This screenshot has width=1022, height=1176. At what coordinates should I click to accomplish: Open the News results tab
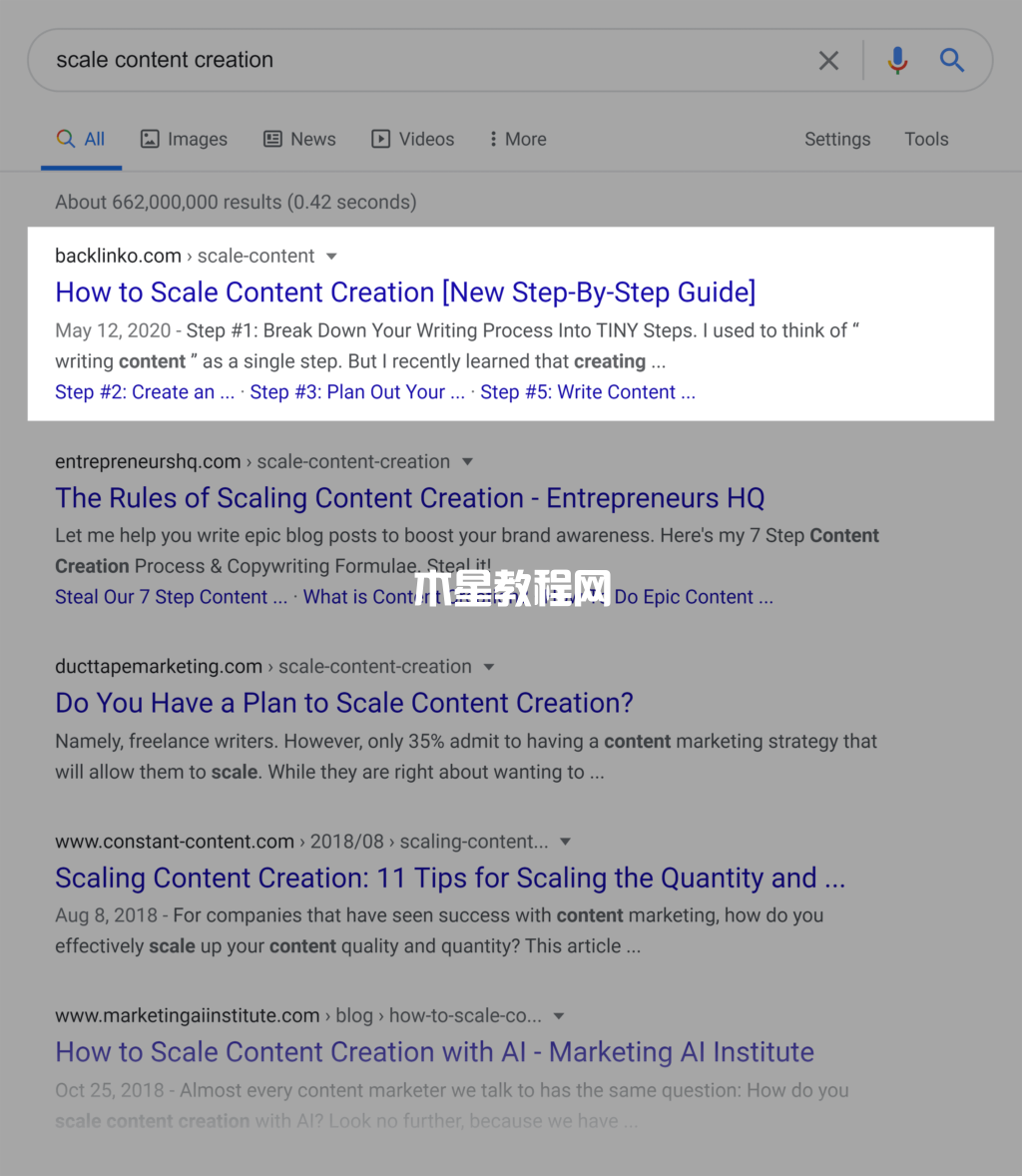pos(300,140)
